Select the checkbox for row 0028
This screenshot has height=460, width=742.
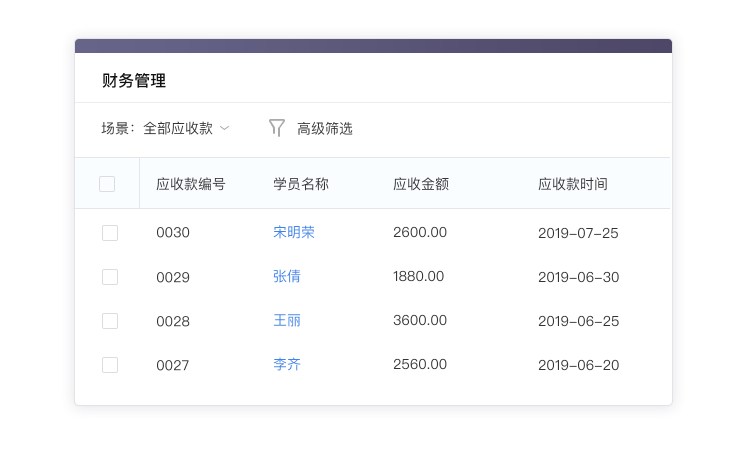110,321
